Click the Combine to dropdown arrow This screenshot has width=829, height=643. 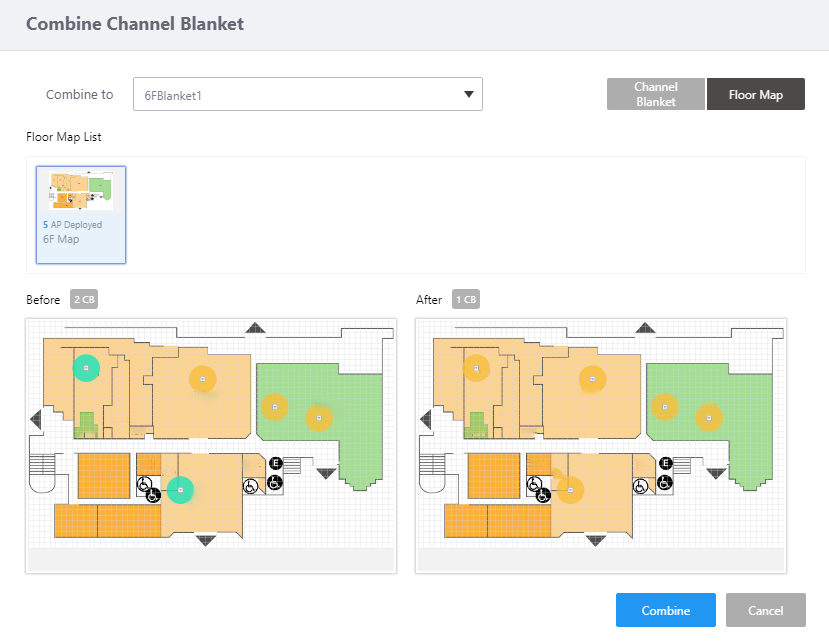468,95
